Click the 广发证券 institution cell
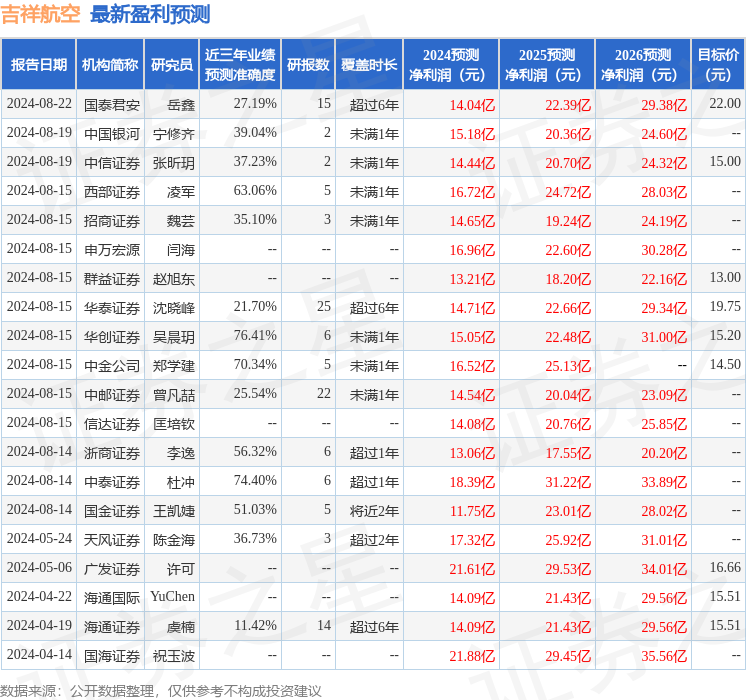Image resolution: width=746 pixels, height=700 pixels. (x=112, y=569)
